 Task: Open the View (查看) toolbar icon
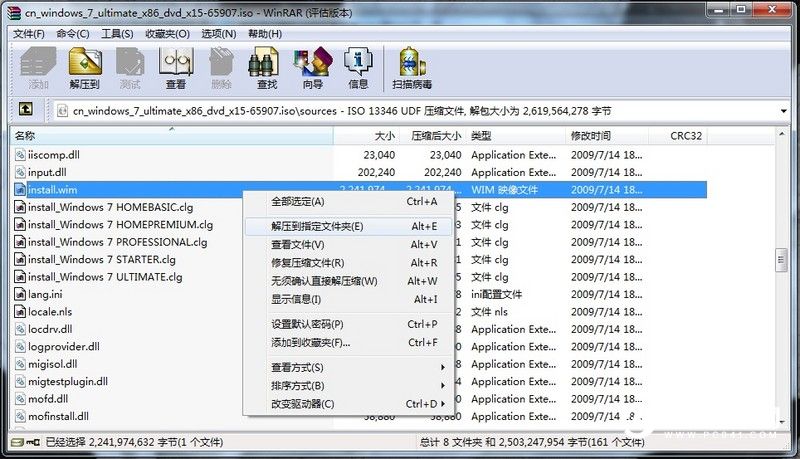click(176, 68)
